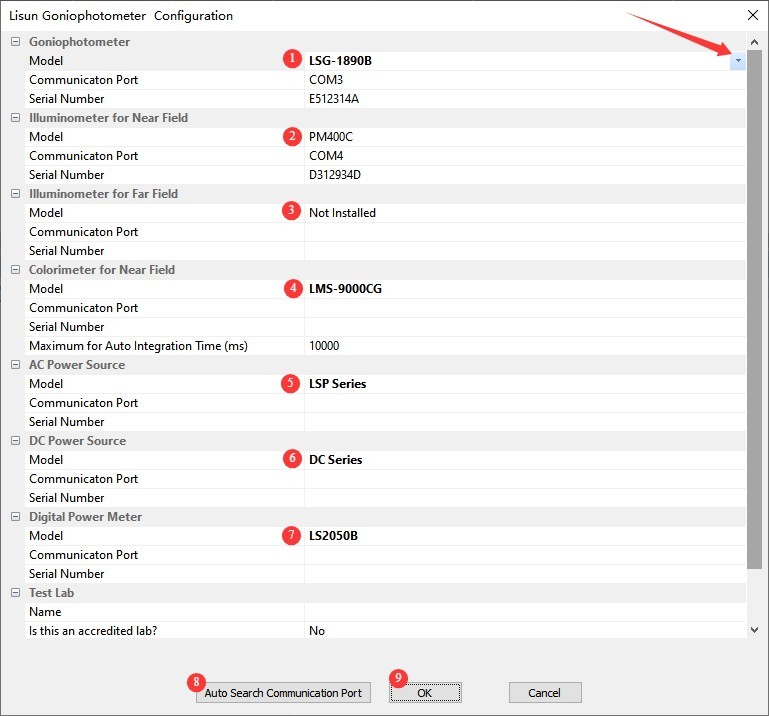Collapse the Illuminometer for Near Field section

[16, 118]
